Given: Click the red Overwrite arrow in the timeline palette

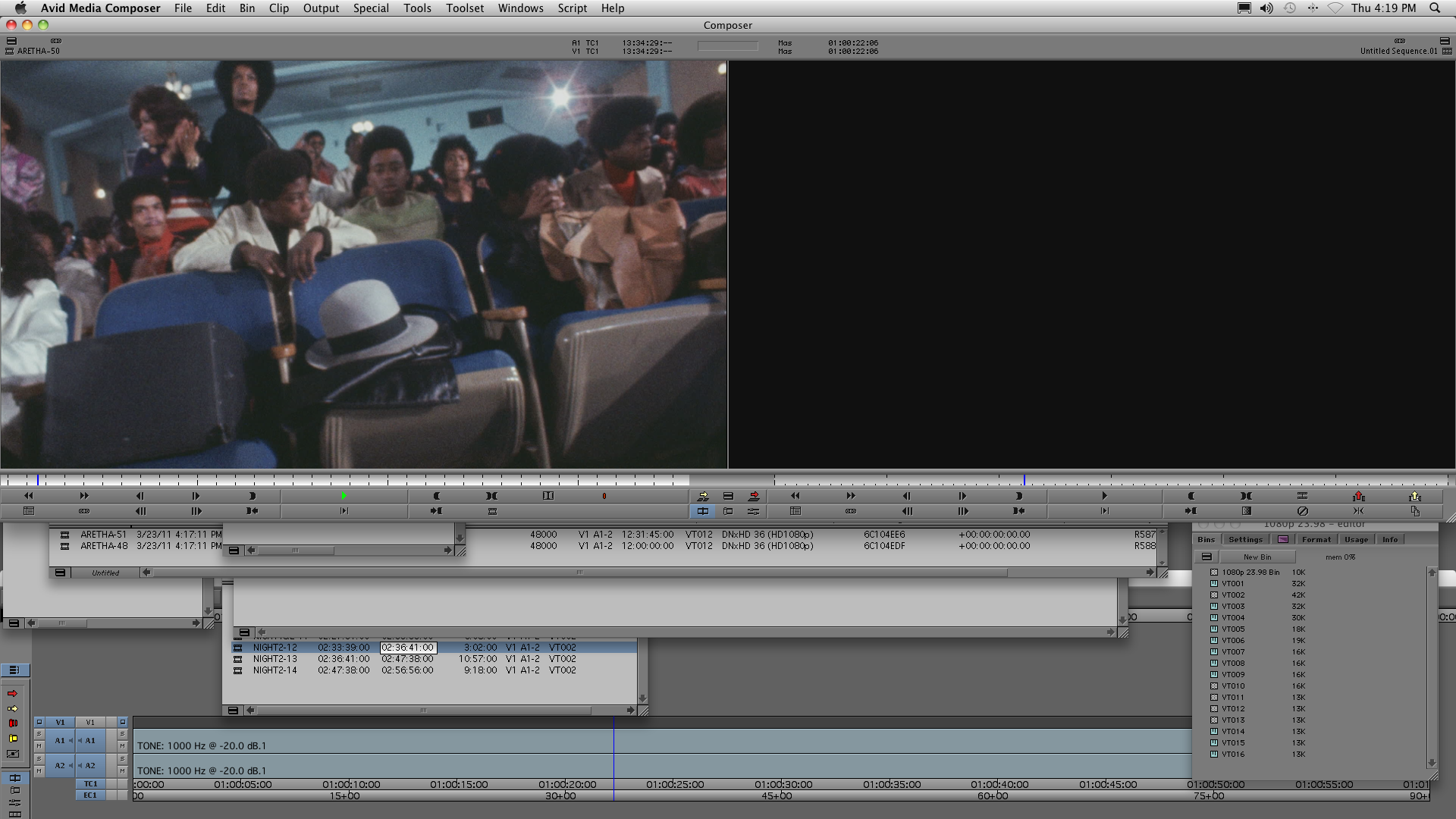Looking at the screenshot, I should pos(13,694).
